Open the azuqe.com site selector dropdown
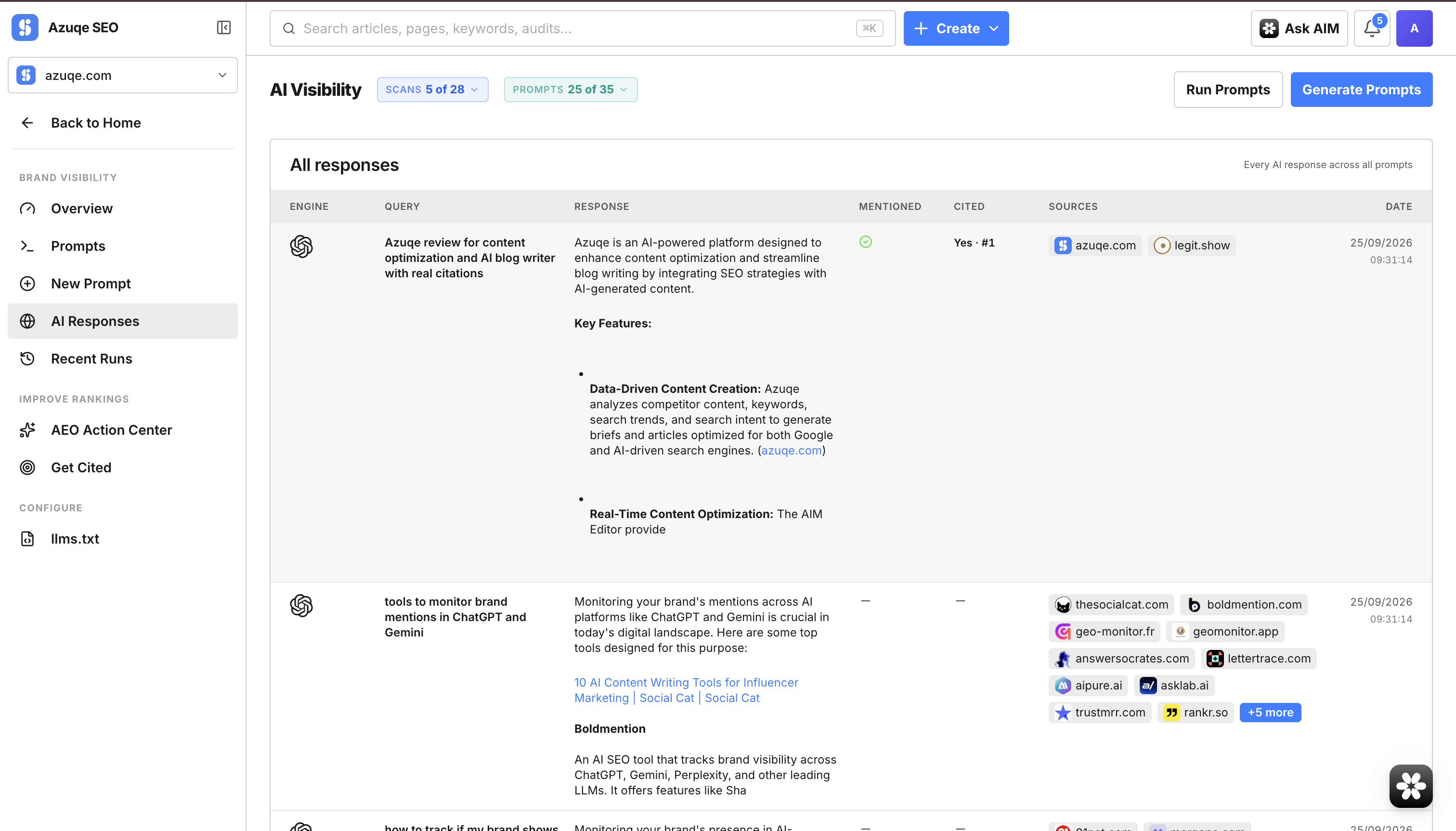 click(x=123, y=75)
